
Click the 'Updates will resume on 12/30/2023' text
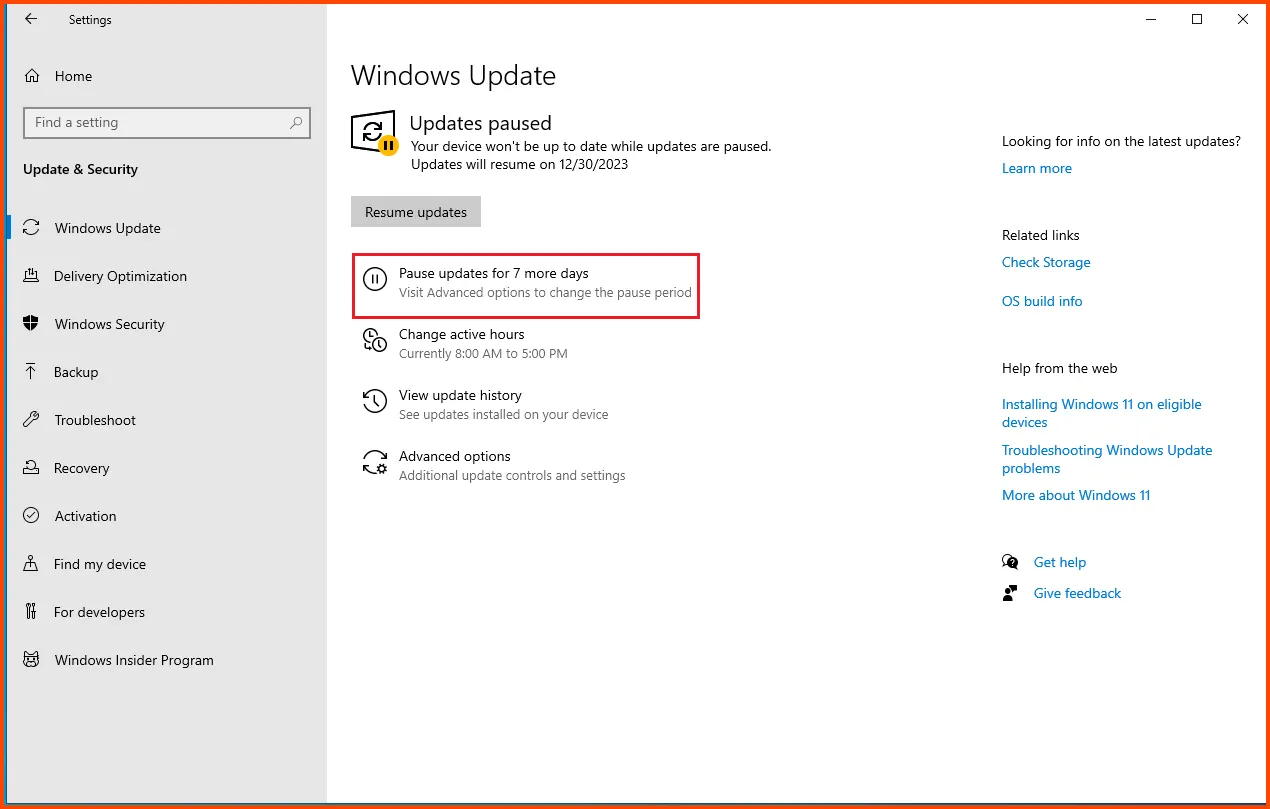[x=520, y=164]
